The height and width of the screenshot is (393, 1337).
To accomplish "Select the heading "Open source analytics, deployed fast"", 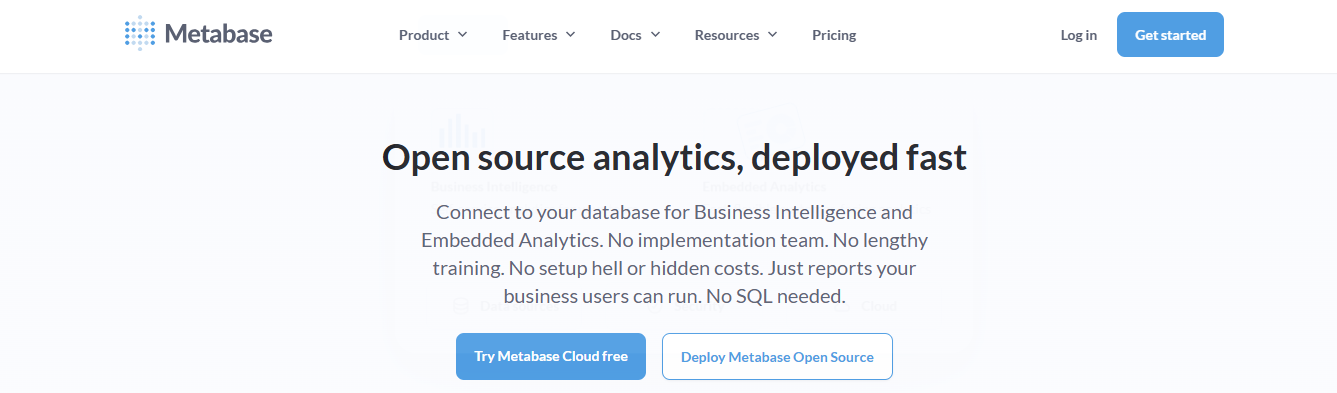I will (674, 158).
